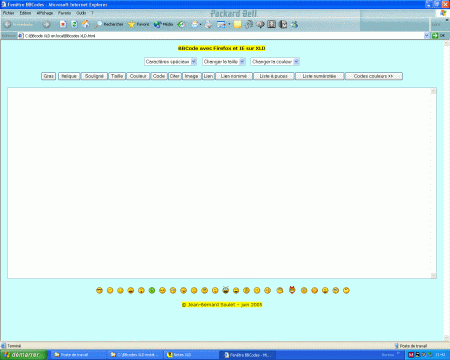450x360 pixels.
Task: Click the Lien button
Action: [x=208, y=76]
